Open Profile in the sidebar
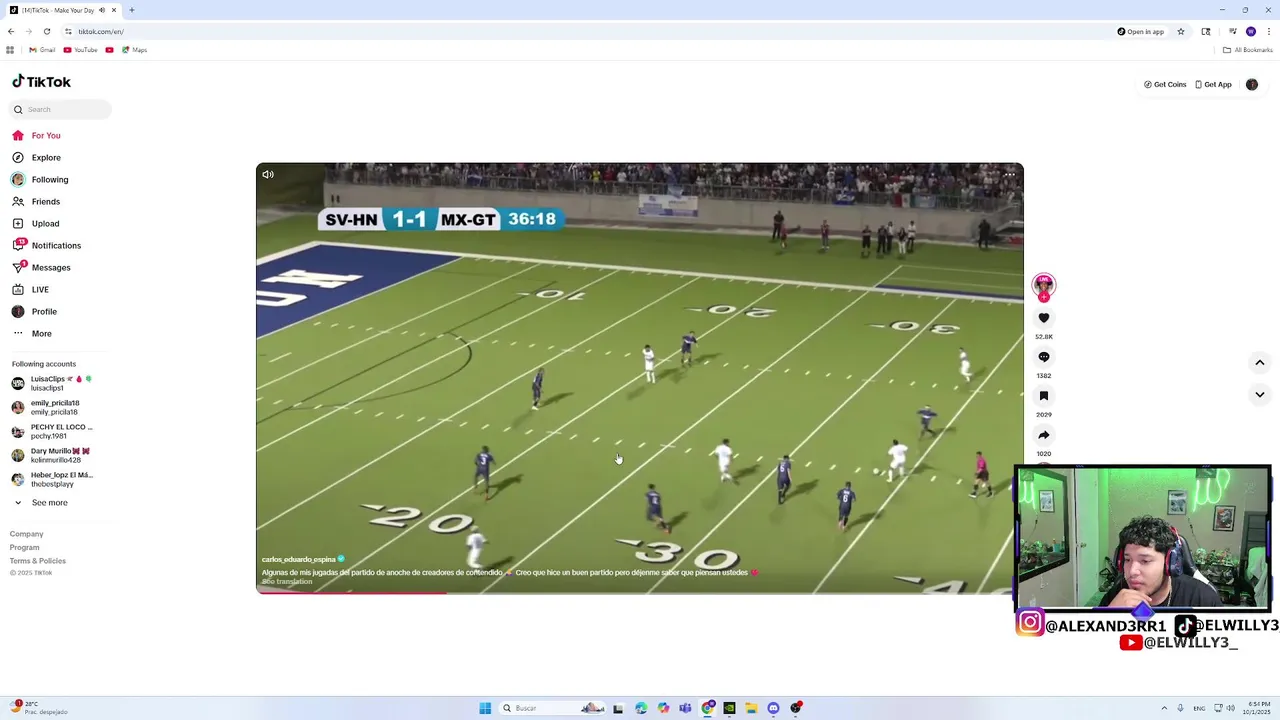1280x720 pixels. (x=35, y=311)
